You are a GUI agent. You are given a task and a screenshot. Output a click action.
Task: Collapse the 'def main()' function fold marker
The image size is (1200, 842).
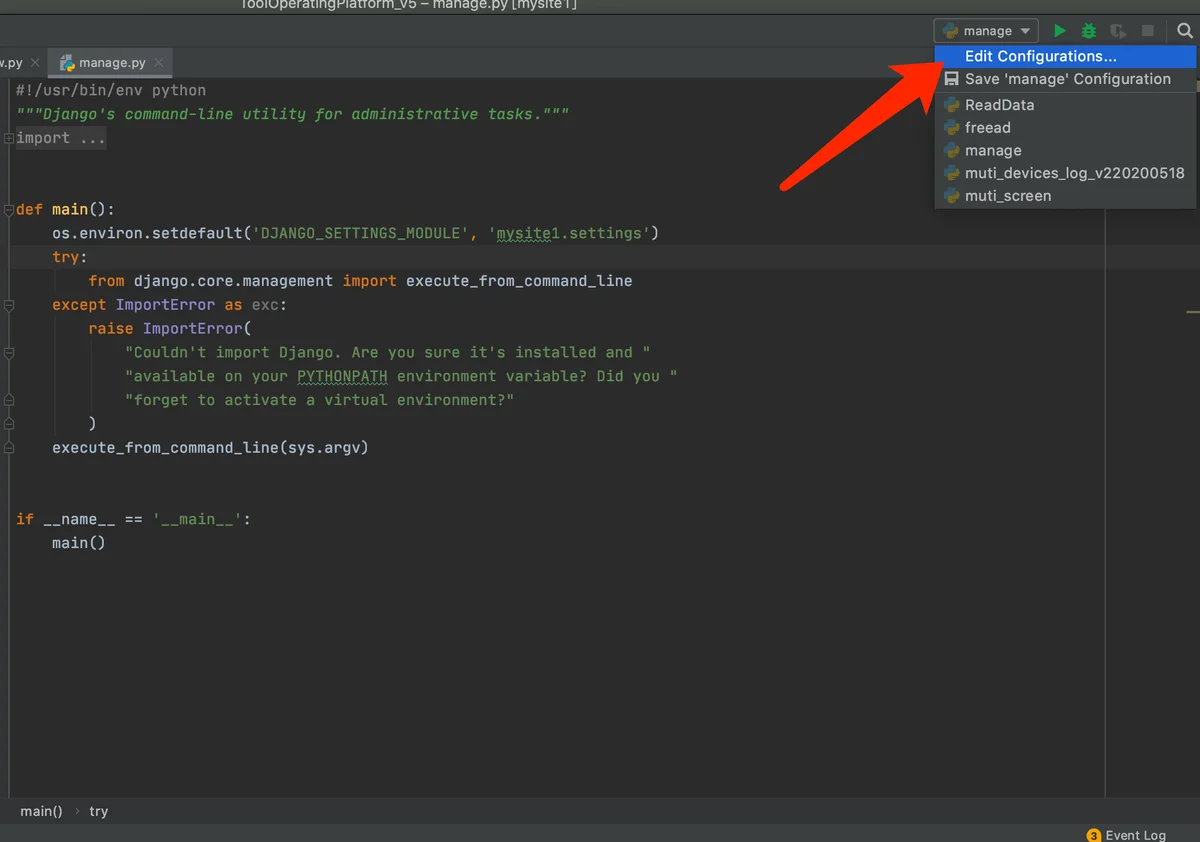pos(8,210)
